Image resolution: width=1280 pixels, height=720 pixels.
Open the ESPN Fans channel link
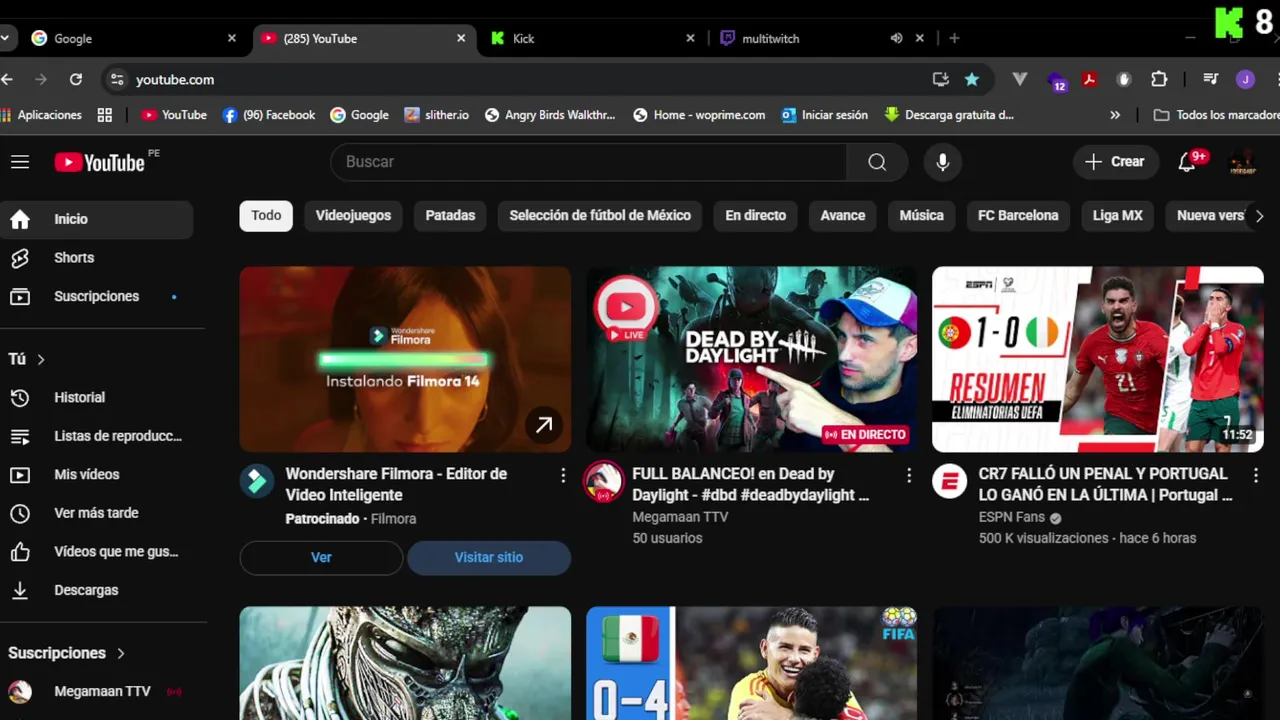[x=1012, y=517]
